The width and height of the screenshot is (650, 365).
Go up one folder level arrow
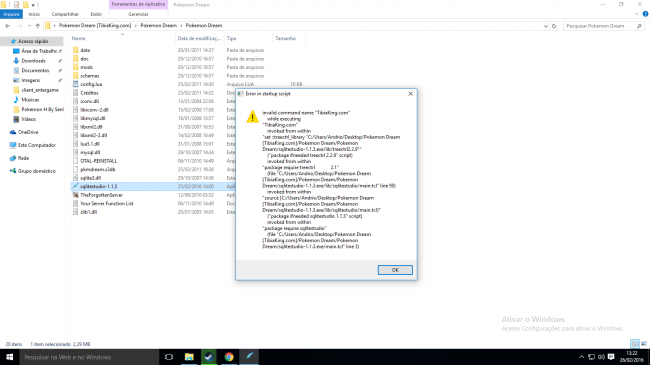[x=38, y=26]
